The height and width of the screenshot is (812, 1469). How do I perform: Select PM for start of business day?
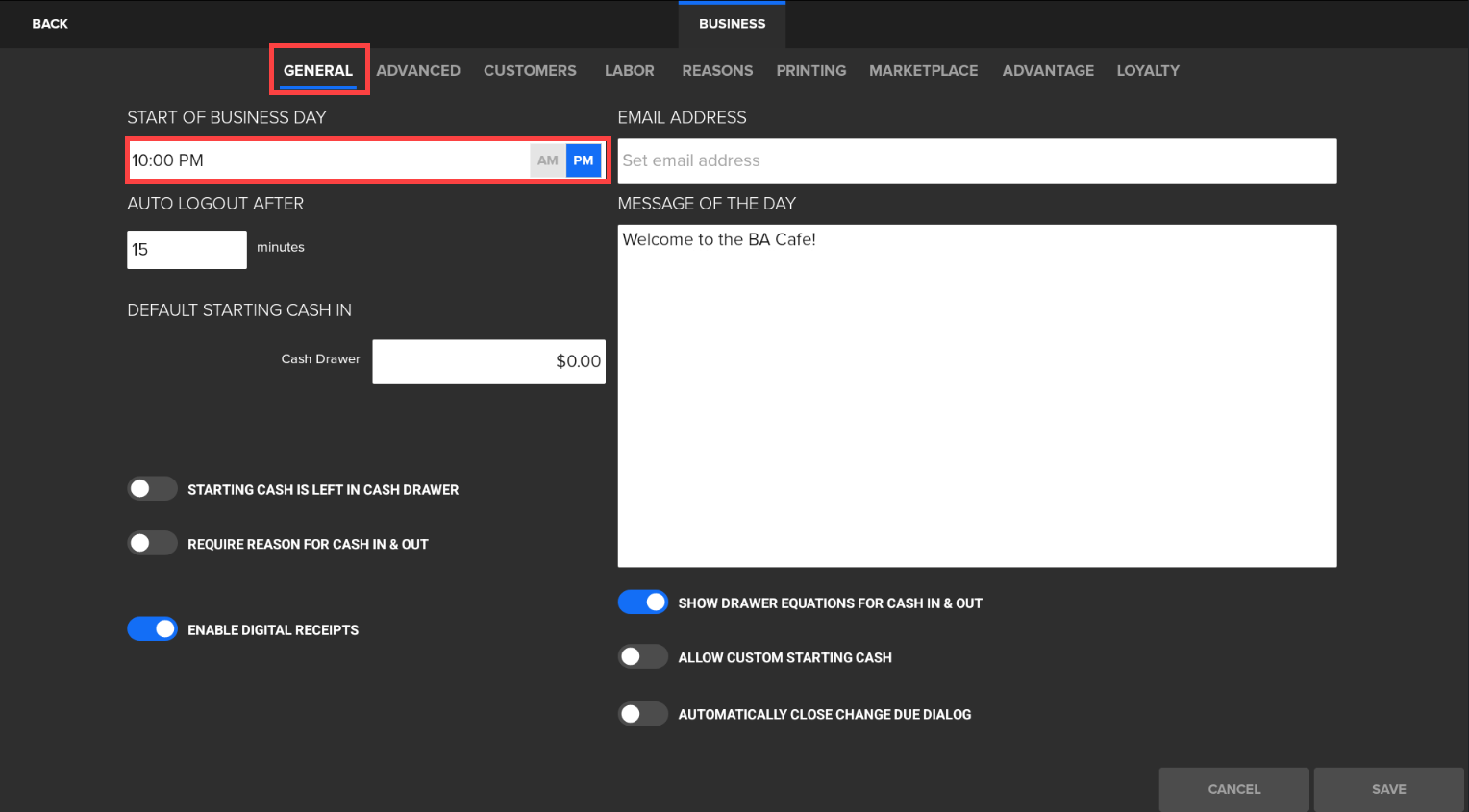click(584, 160)
